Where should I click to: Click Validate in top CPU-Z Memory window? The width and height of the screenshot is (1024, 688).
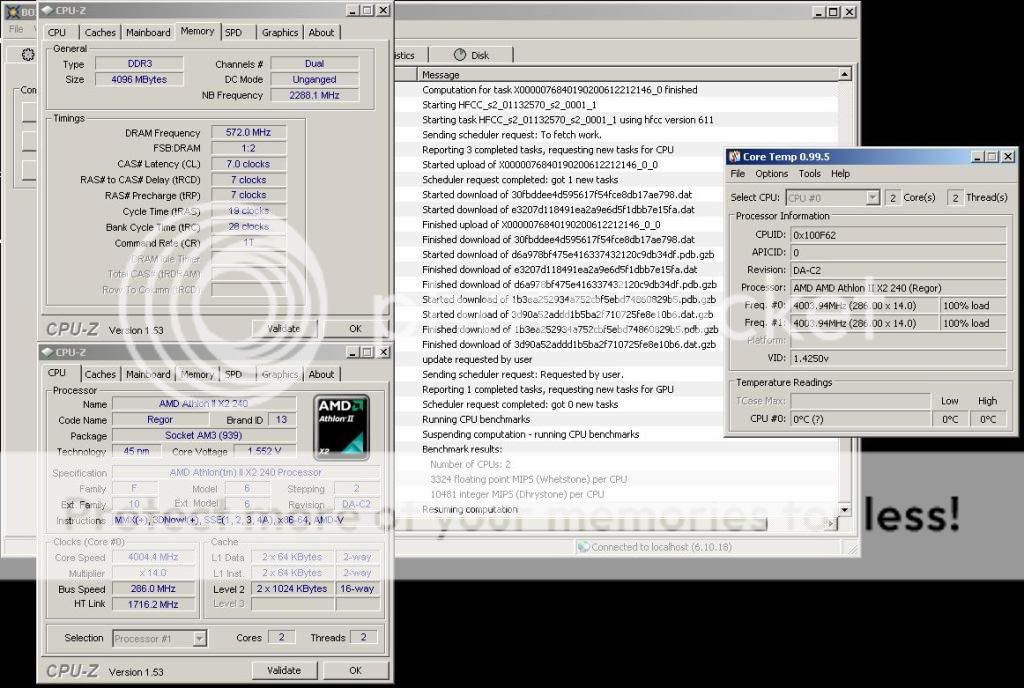pyautogui.click(x=284, y=328)
